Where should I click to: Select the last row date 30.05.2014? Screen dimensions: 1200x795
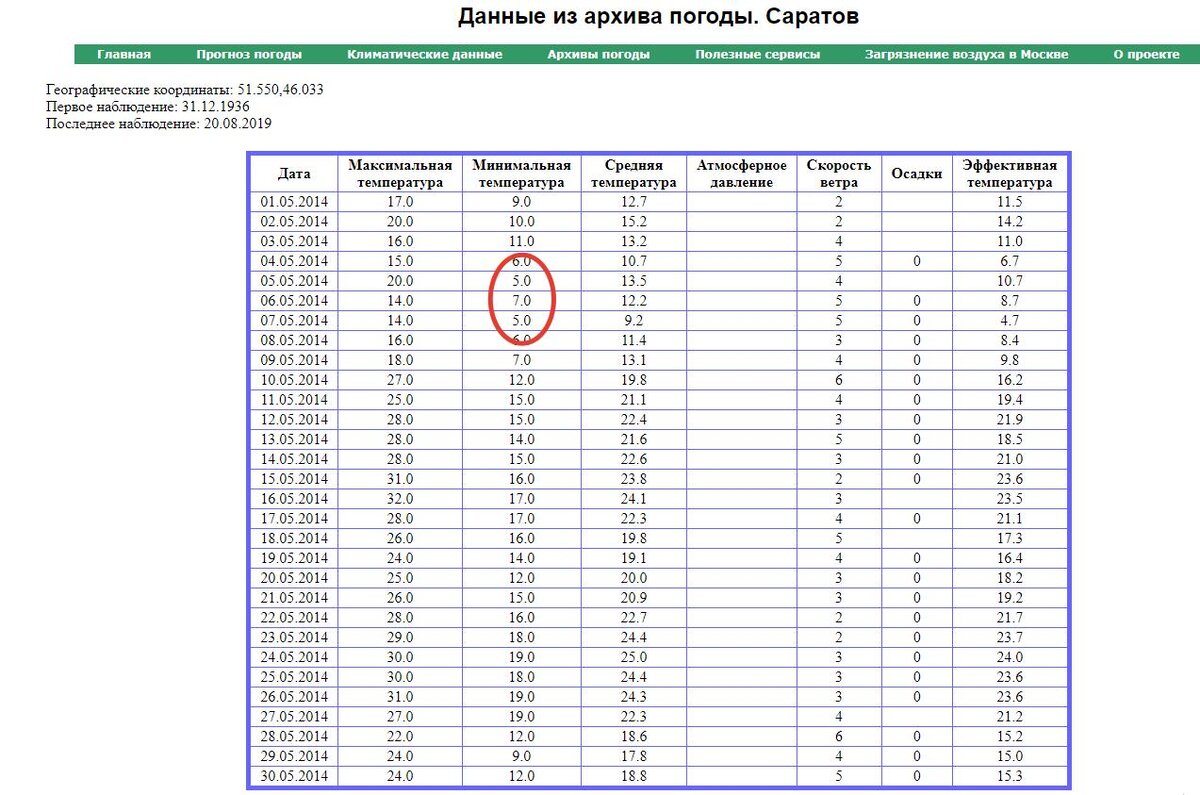[x=293, y=775]
